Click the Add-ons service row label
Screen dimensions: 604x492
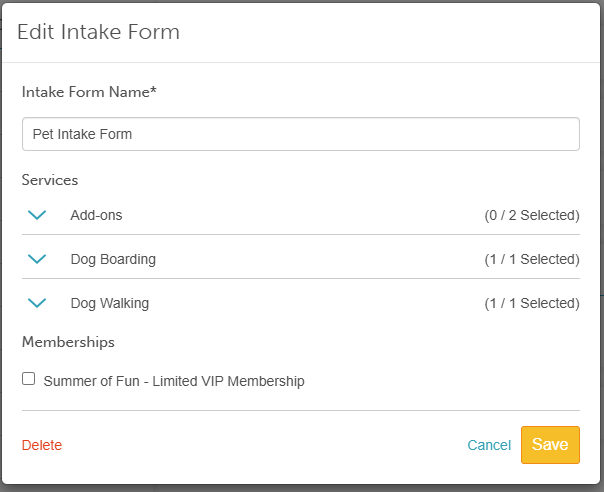pyautogui.click(x=96, y=215)
